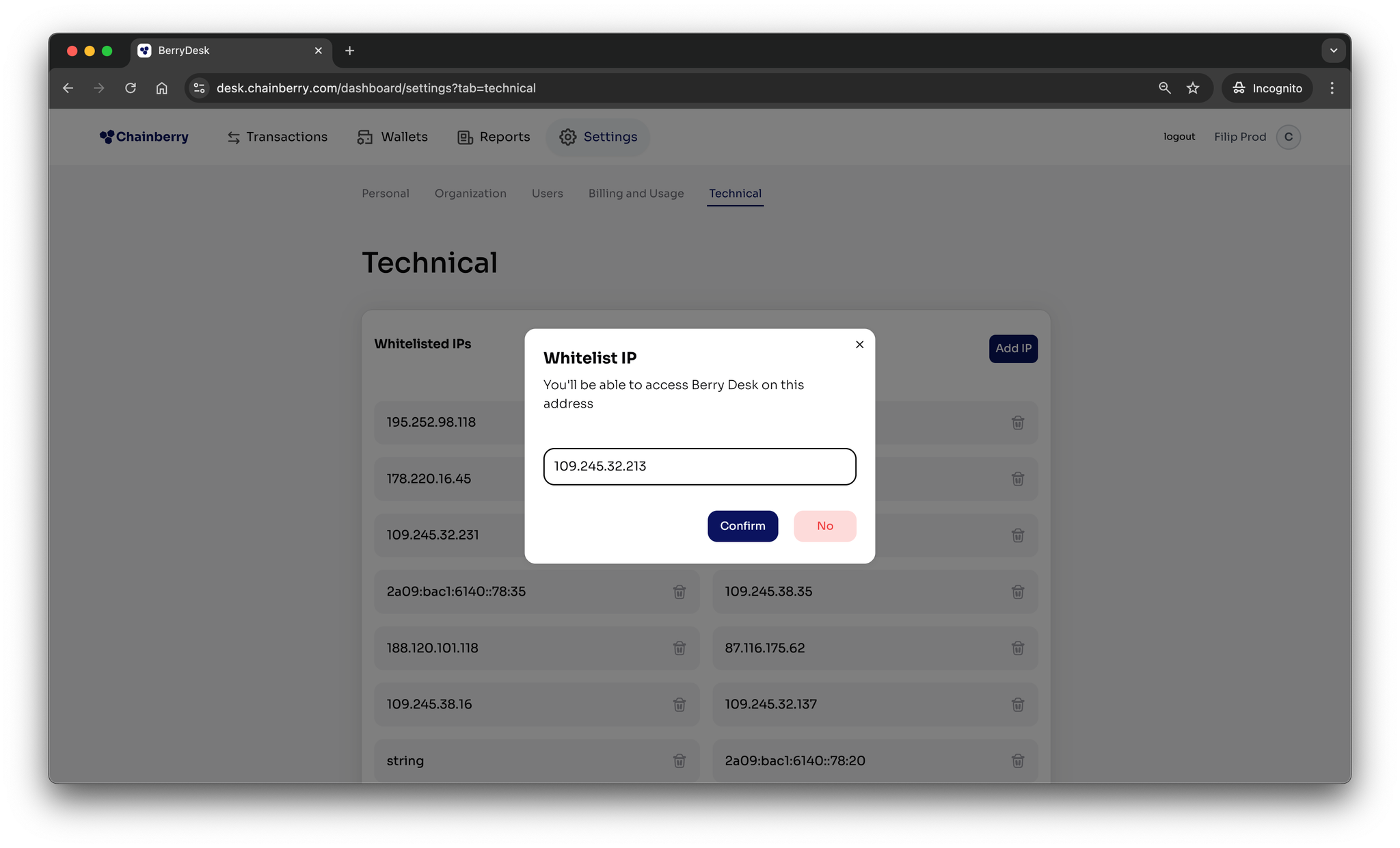The image size is (1400, 848).
Task: Delete the 'string' IP entry
Action: pyautogui.click(x=679, y=760)
